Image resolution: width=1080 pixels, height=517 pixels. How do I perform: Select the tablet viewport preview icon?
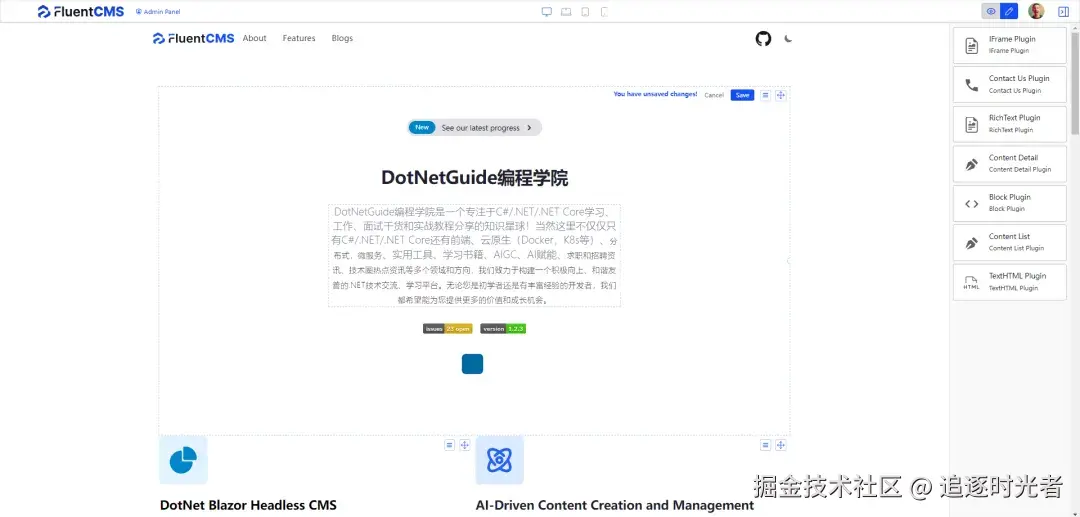pos(585,12)
